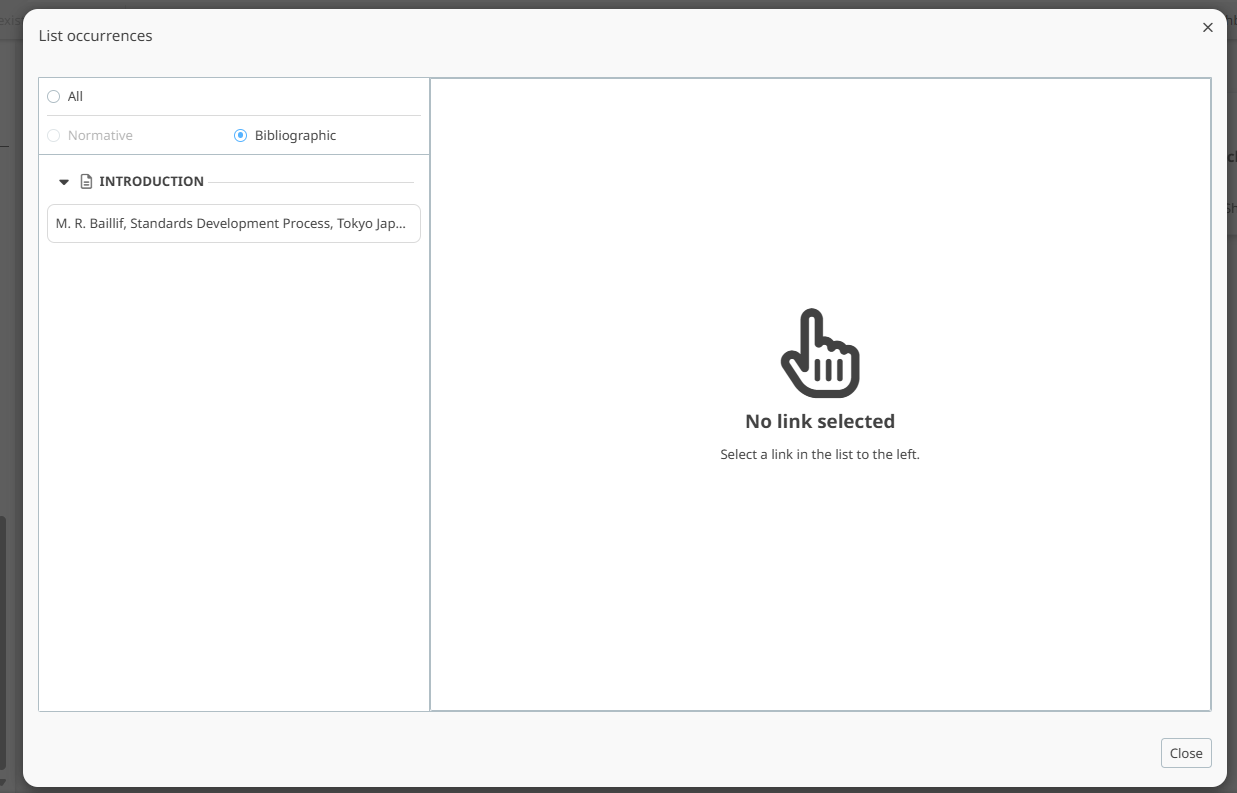Click the pointing hand icon

pos(819,353)
